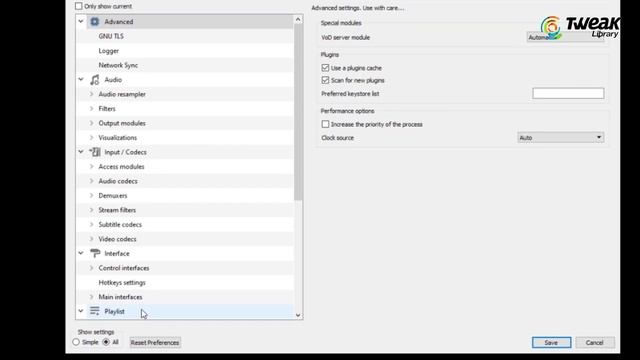Select Output modules tree row
This screenshot has width=640, height=360.
pos(184,123)
